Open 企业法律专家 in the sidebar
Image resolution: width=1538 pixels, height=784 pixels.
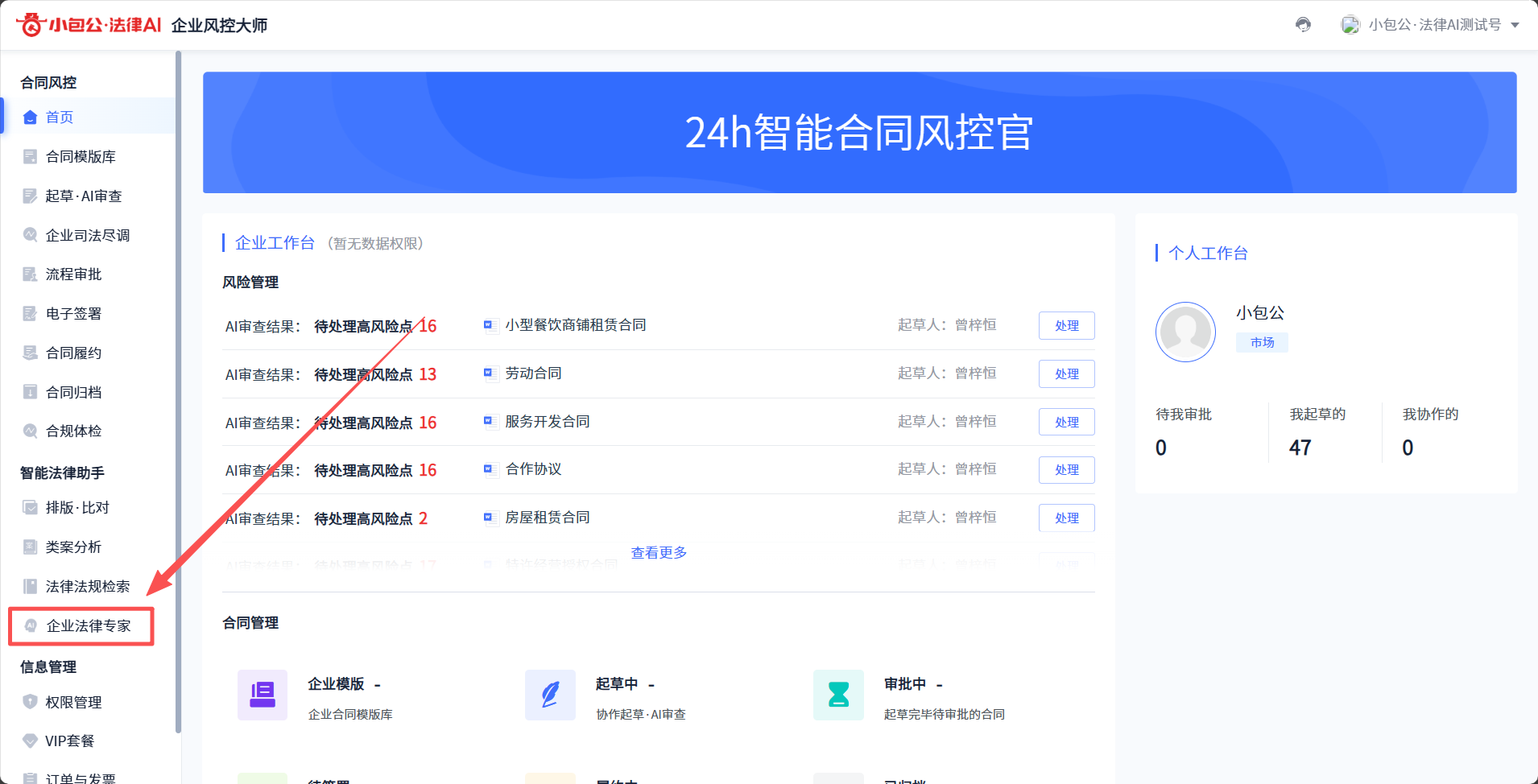(x=88, y=626)
